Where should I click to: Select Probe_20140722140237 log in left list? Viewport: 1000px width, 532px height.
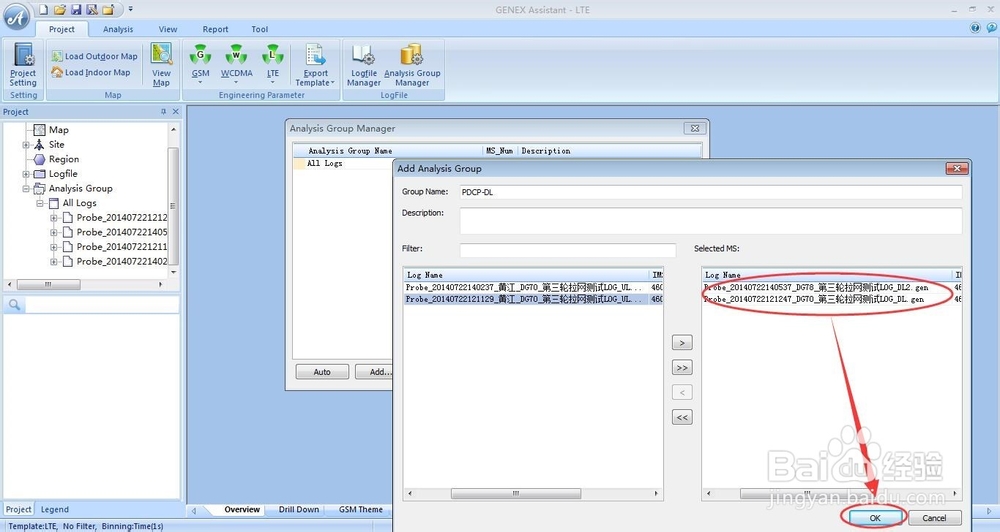coord(534,288)
